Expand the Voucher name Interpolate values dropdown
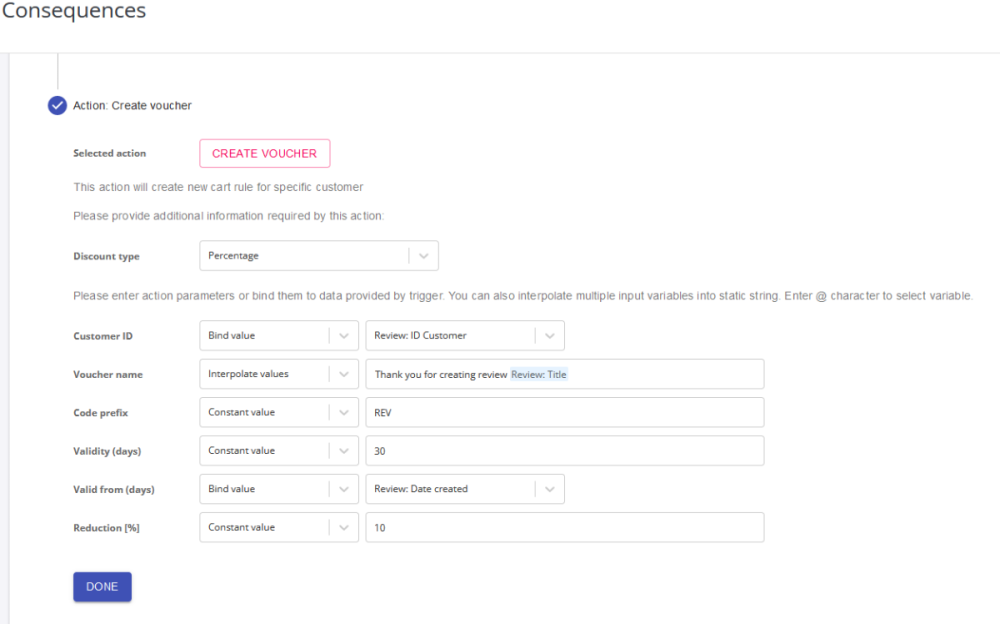The width and height of the screenshot is (1000, 624). (x=278, y=374)
